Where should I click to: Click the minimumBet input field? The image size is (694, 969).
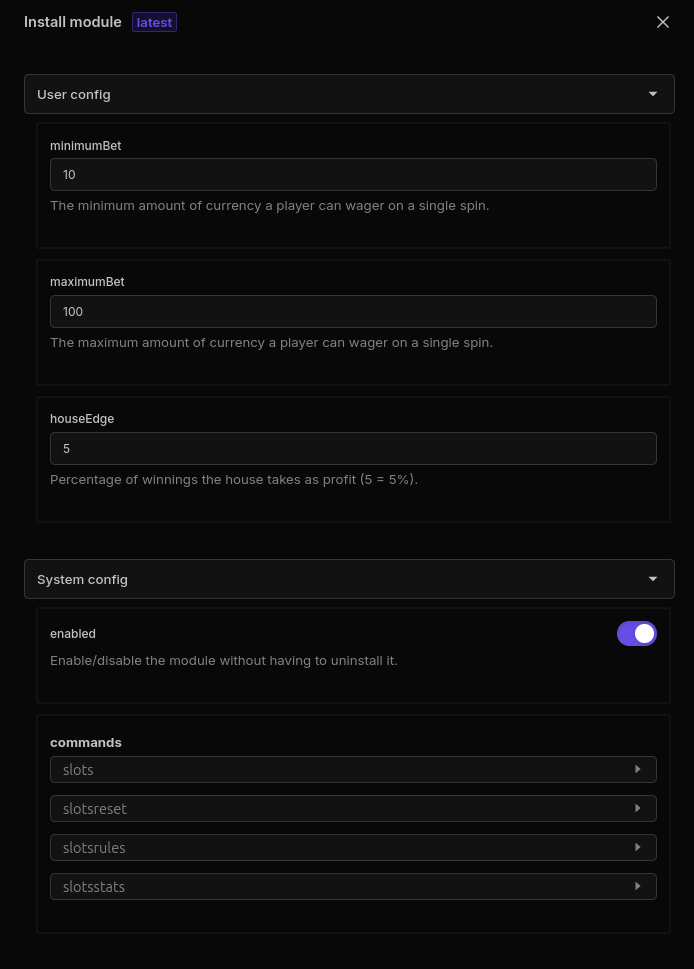(x=353, y=174)
